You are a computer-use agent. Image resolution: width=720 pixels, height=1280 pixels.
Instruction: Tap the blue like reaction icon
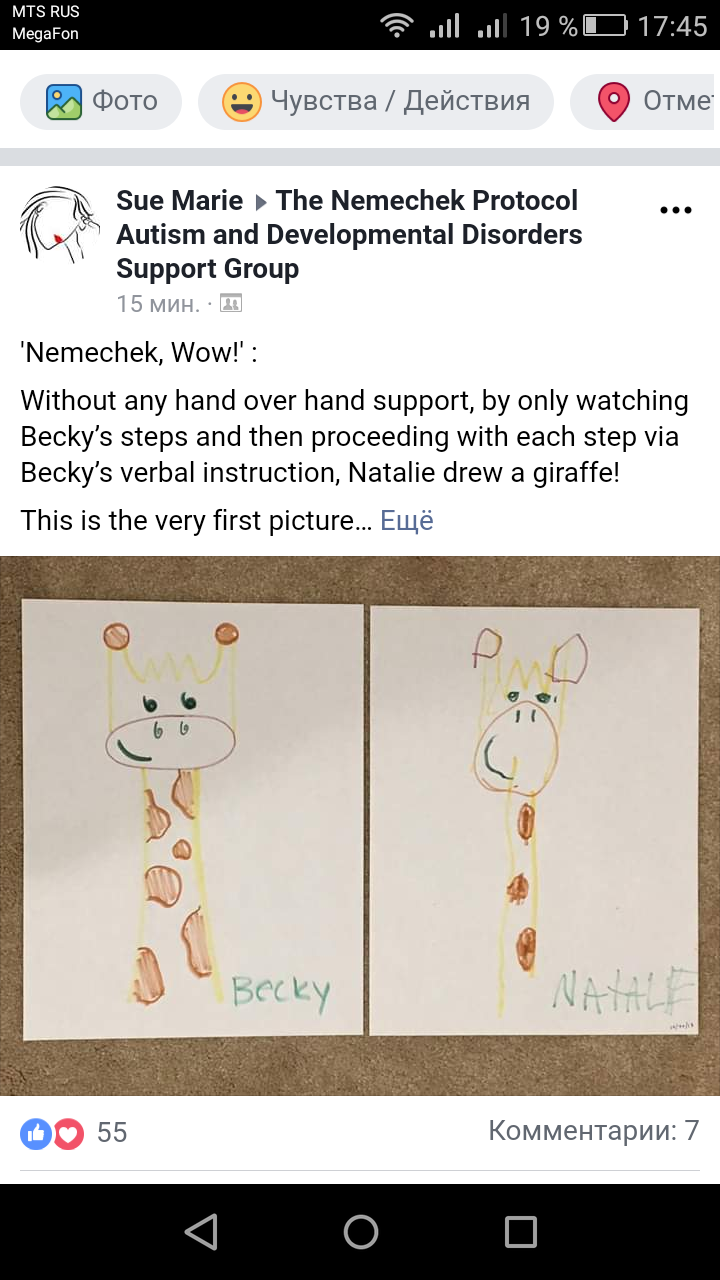(36, 1133)
